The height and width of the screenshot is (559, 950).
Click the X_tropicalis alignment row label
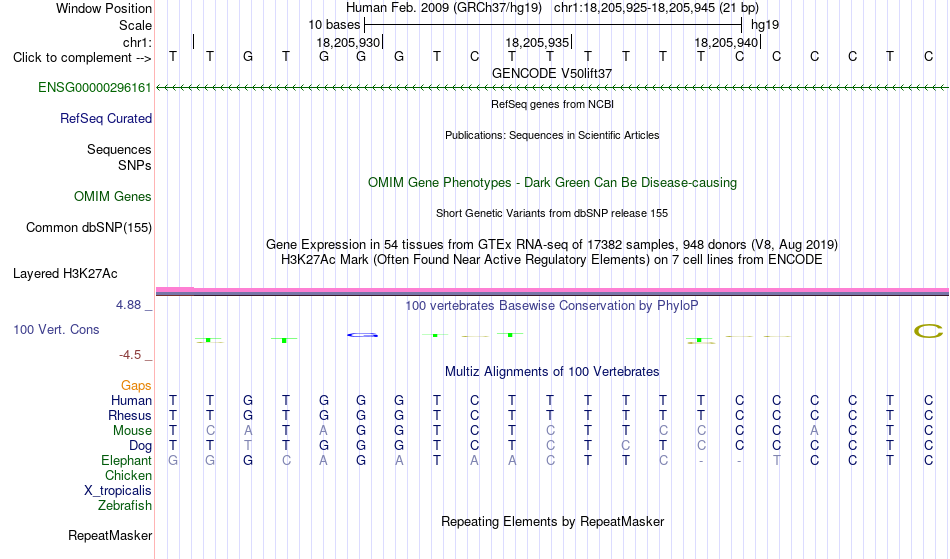click(x=118, y=491)
